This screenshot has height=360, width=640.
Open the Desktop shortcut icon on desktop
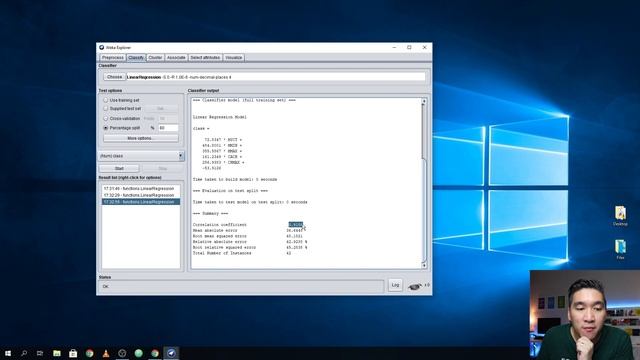point(620,216)
